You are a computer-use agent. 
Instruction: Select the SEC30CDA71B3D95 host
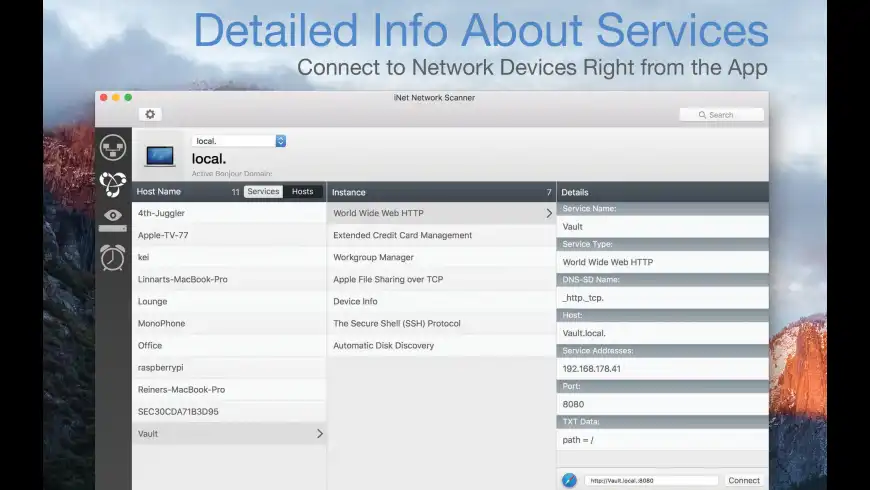(229, 412)
